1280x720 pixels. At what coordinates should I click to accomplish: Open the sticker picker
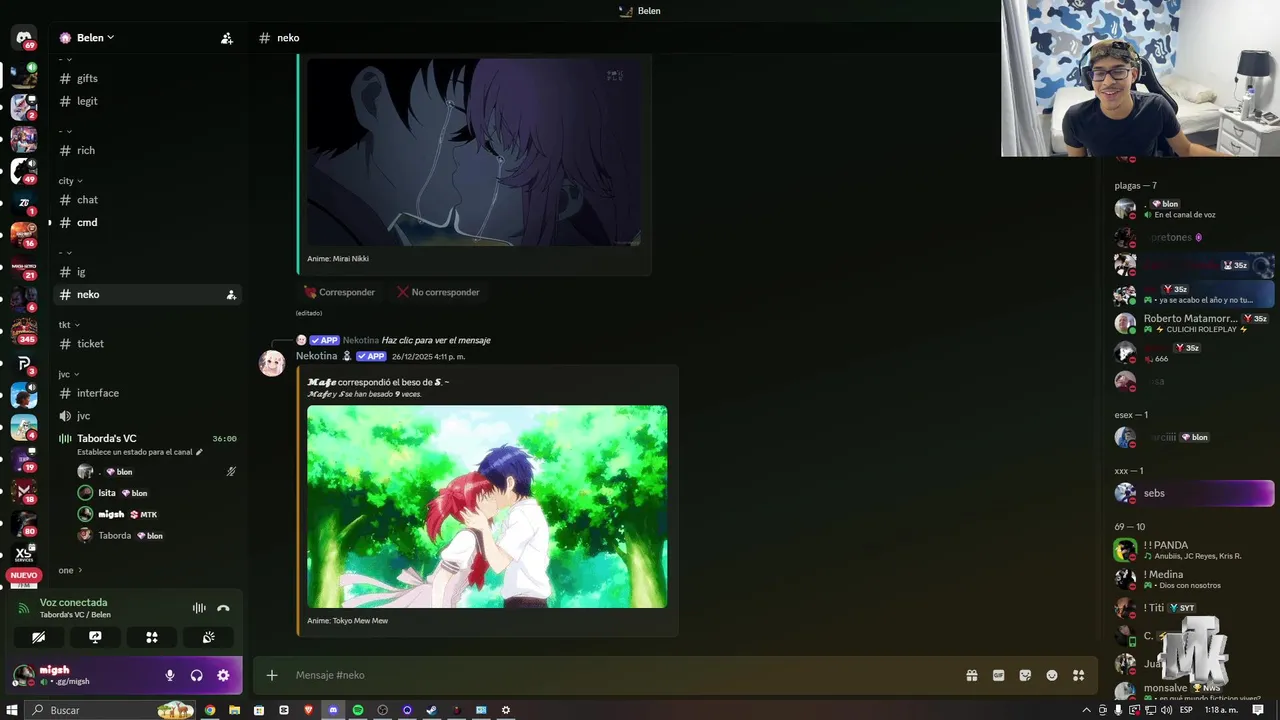(x=1025, y=675)
